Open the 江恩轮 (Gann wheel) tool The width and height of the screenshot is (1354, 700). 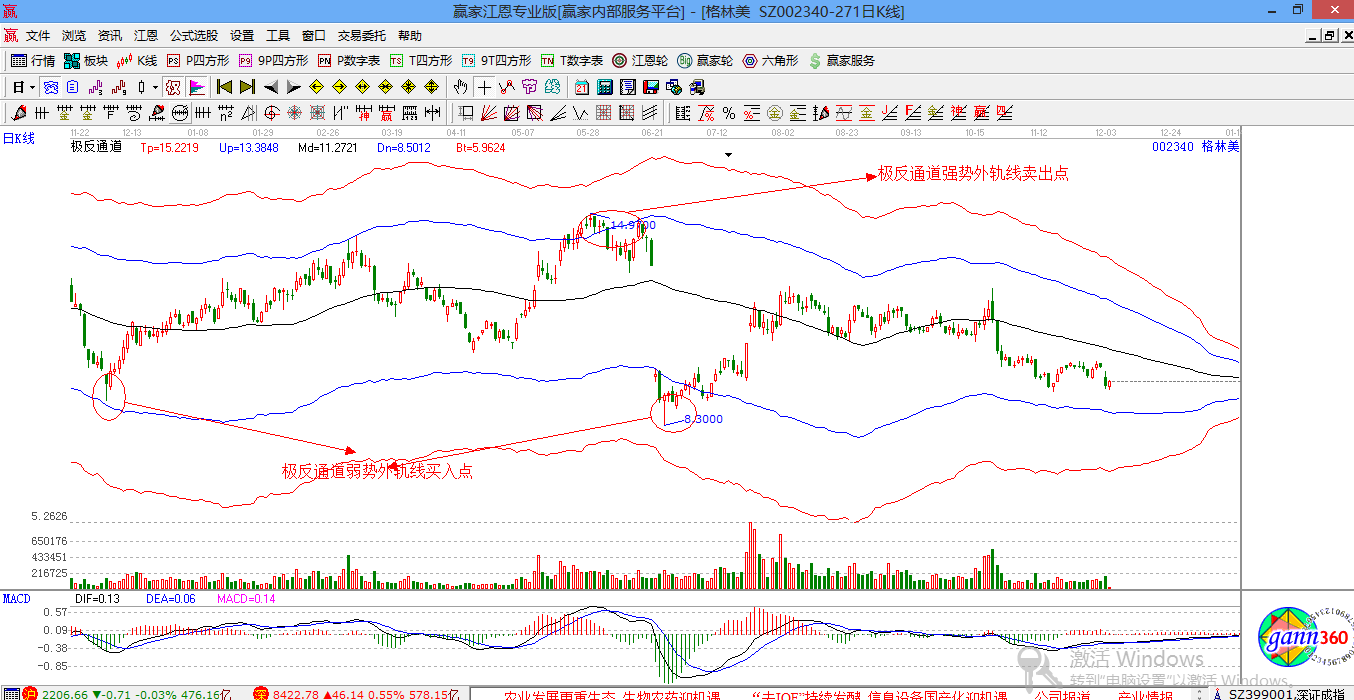[x=640, y=61]
